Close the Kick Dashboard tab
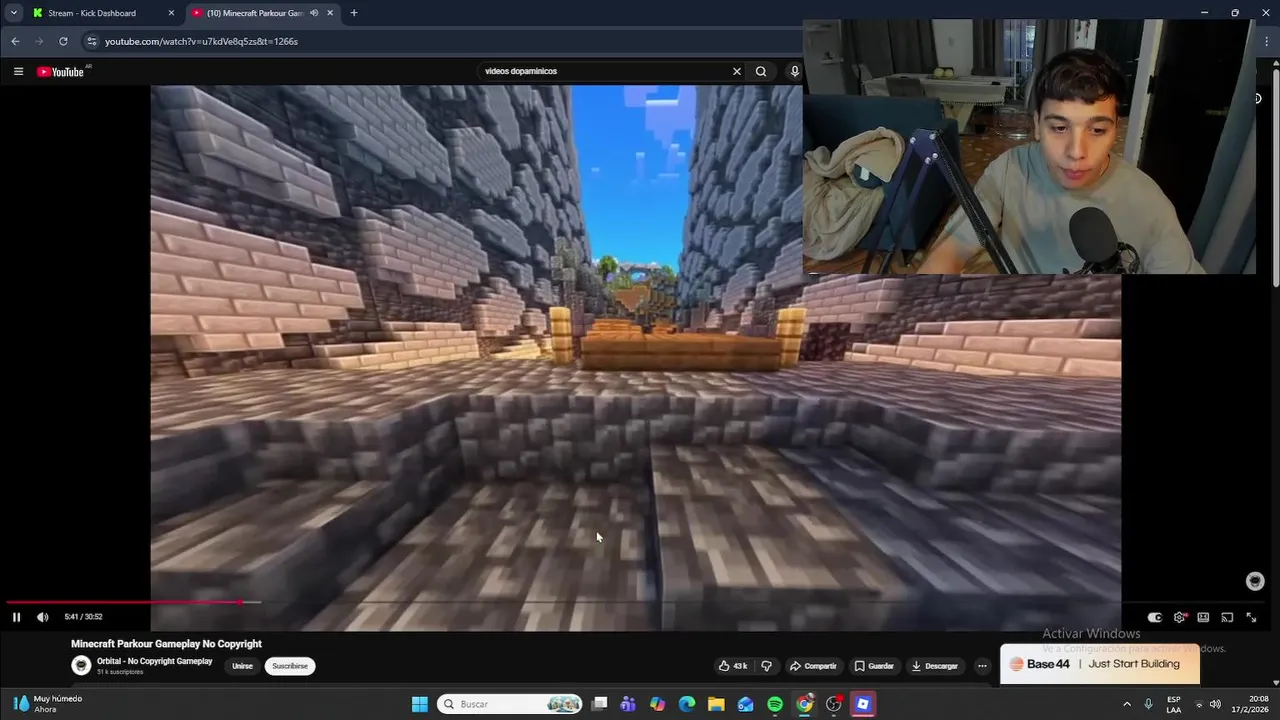This screenshot has width=1280, height=720. click(171, 13)
